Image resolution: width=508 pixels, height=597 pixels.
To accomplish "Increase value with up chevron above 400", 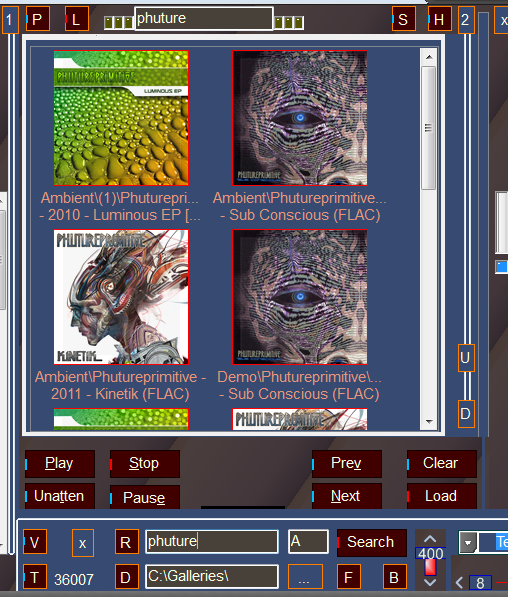I will click(430, 539).
